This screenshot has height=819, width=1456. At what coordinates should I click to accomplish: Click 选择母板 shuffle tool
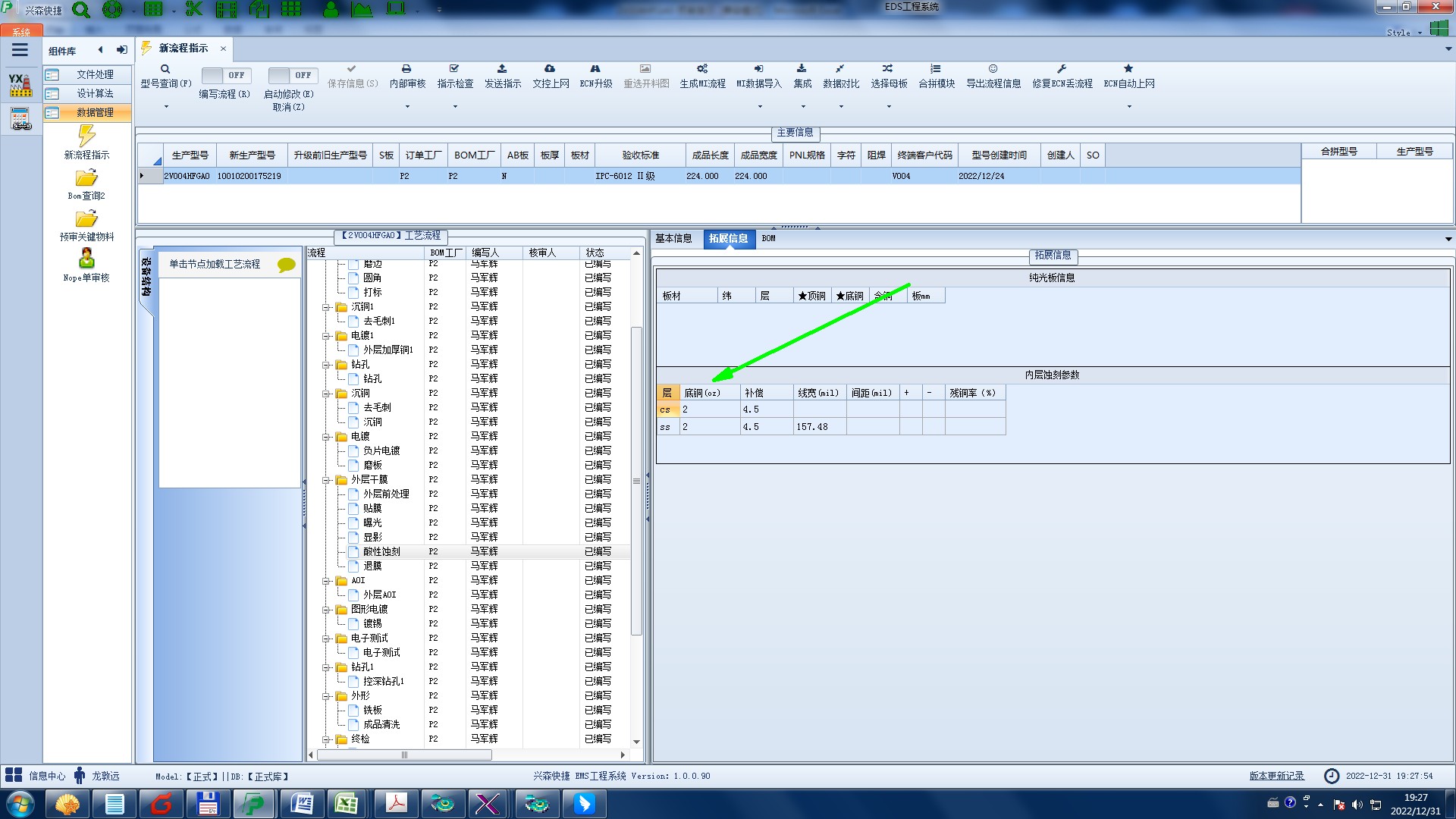[889, 76]
